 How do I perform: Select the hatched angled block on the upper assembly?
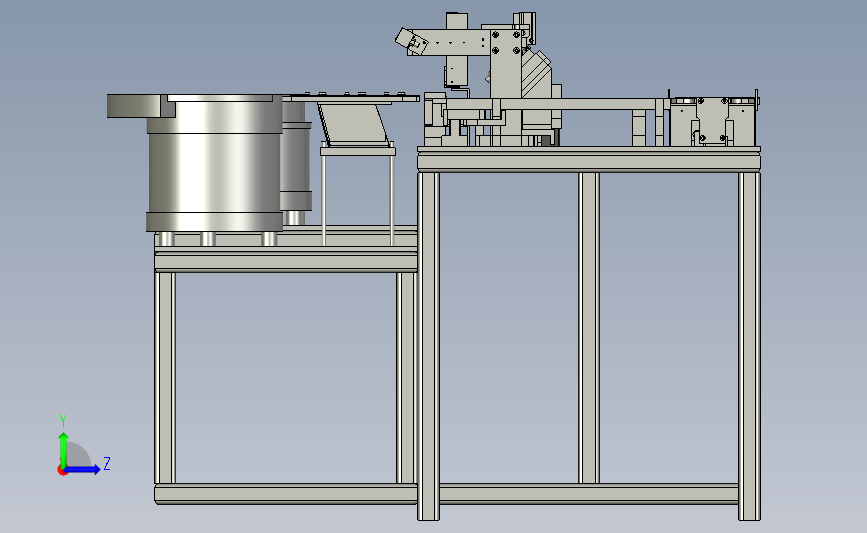(x=535, y=73)
